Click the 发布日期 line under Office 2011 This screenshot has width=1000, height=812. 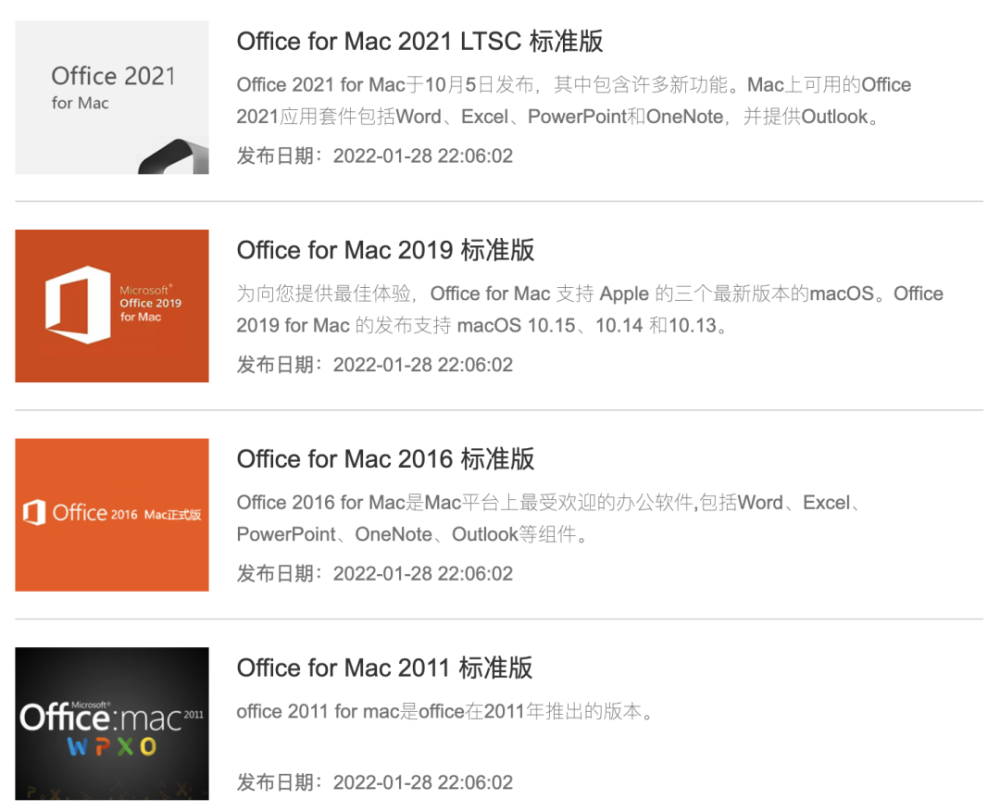click(x=374, y=782)
